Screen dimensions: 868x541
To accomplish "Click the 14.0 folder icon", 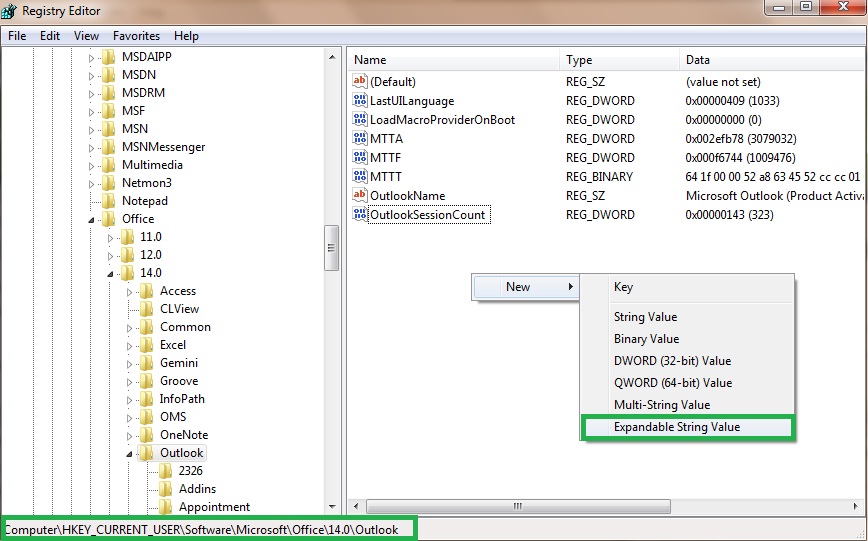I will click(x=127, y=272).
